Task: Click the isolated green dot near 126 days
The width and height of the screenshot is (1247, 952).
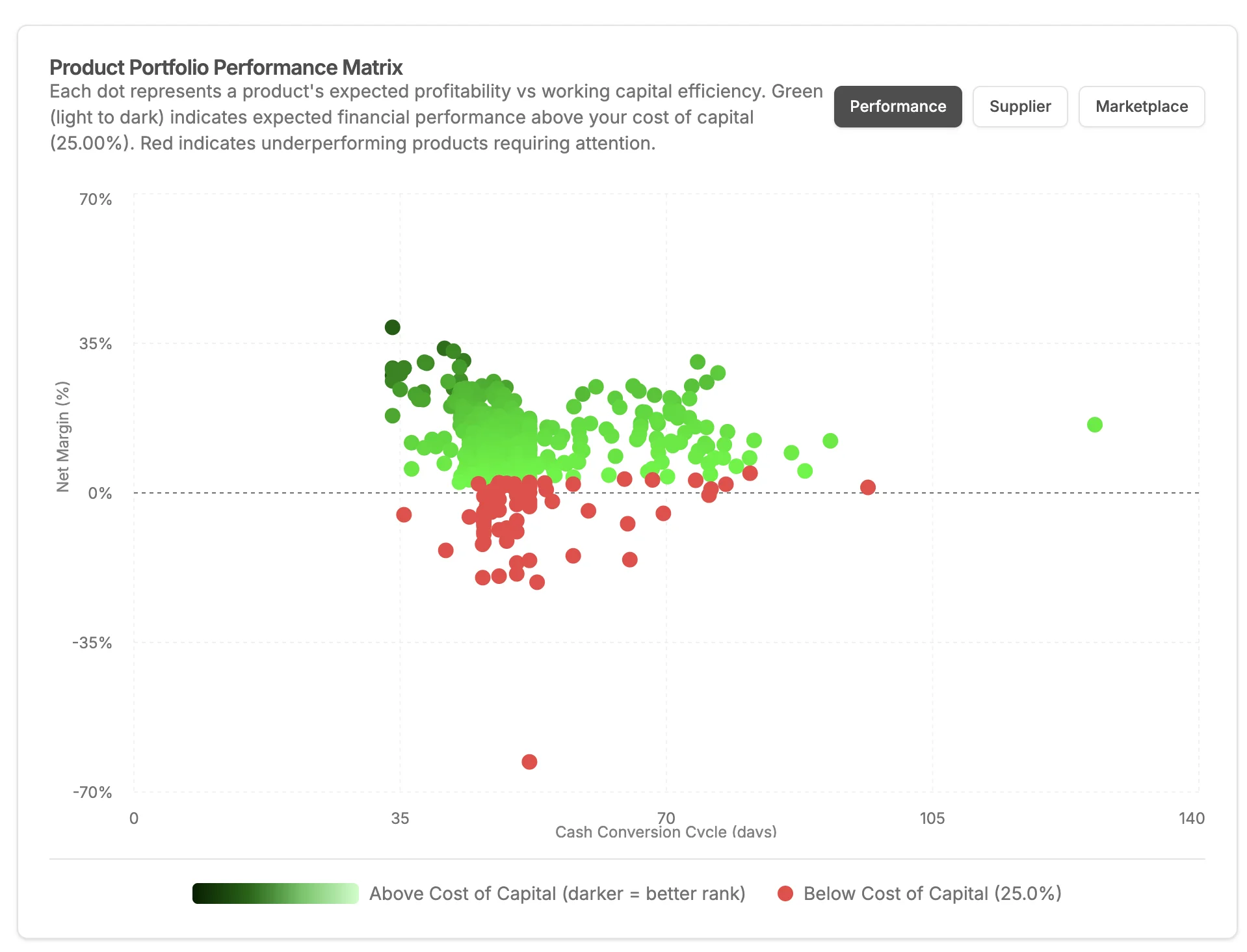Action: pyautogui.click(x=1094, y=425)
